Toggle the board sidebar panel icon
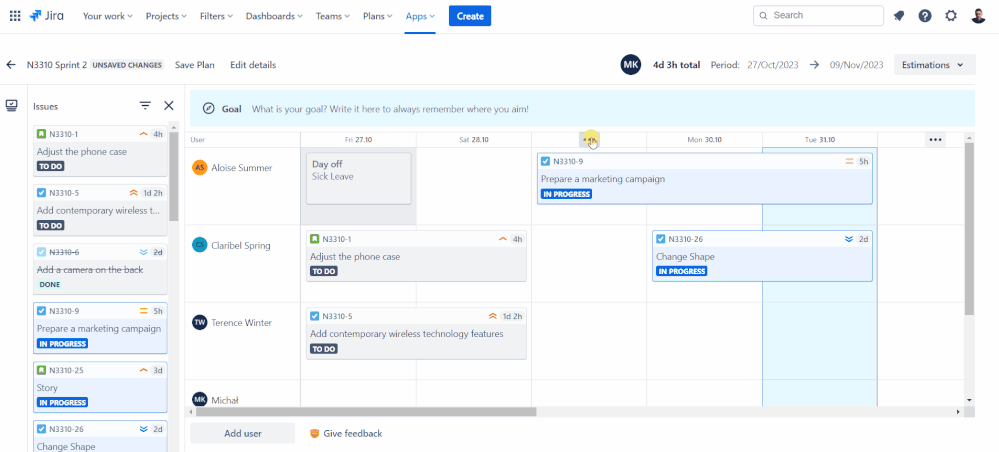This screenshot has height=452, width=999. coord(11,106)
